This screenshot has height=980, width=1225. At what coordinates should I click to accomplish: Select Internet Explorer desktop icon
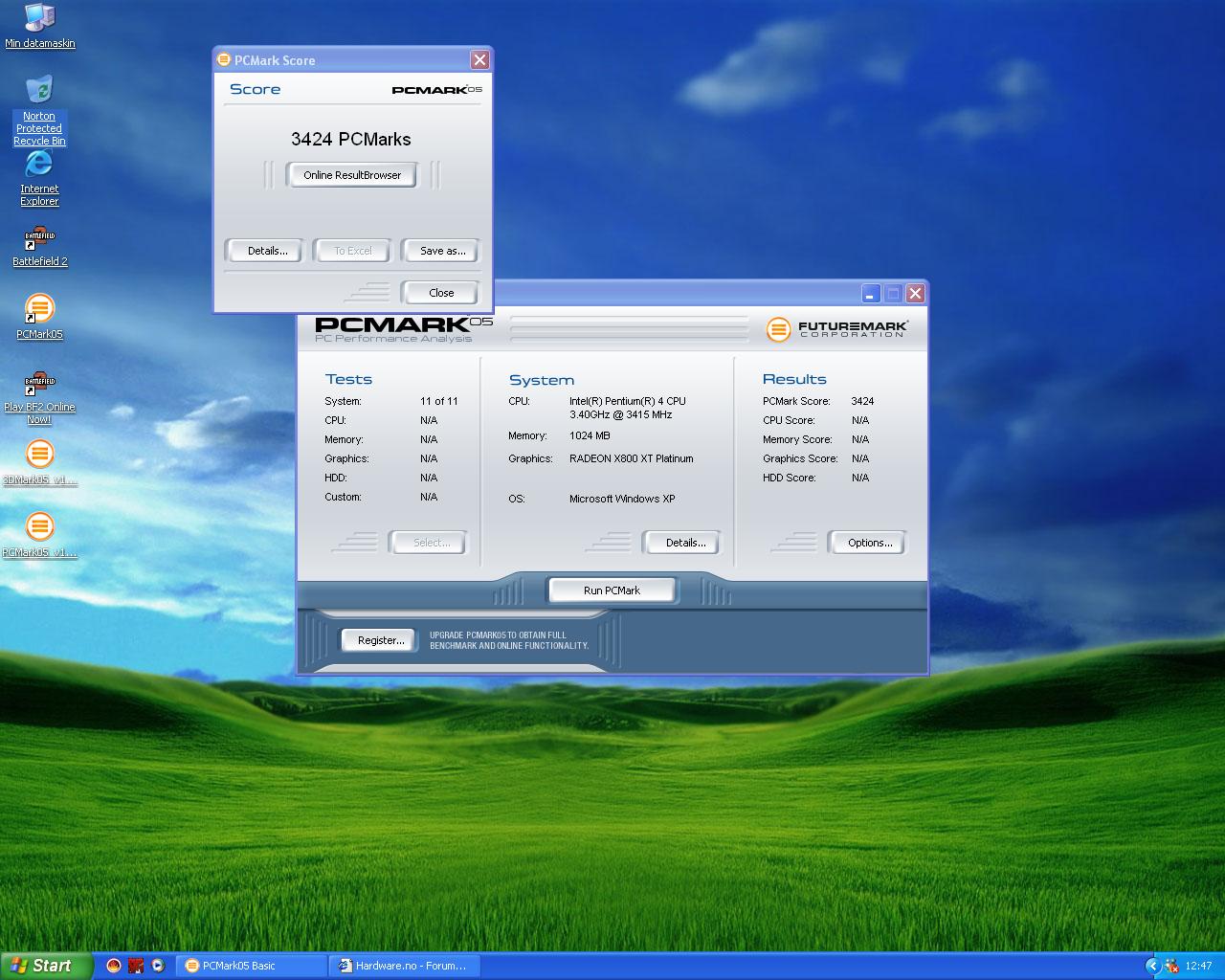click(39, 178)
